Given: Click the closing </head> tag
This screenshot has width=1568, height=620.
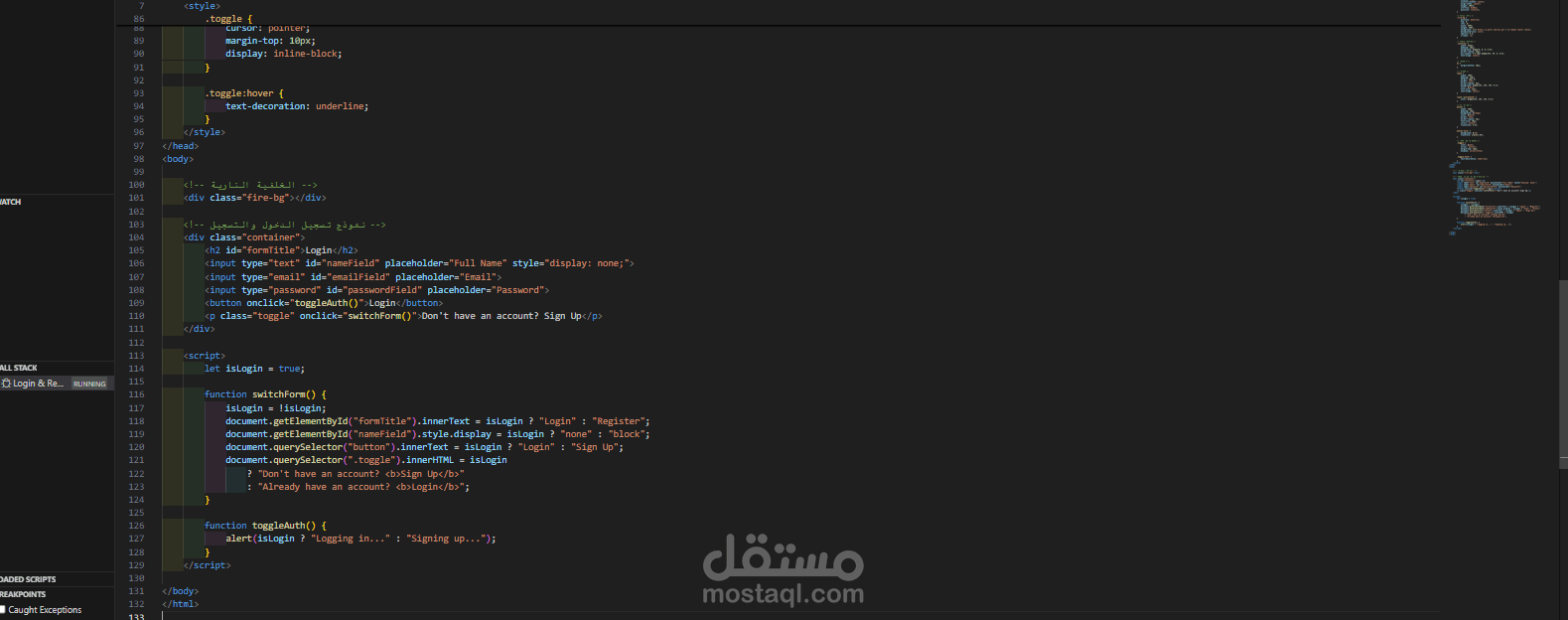Looking at the screenshot, I should 181,146.
